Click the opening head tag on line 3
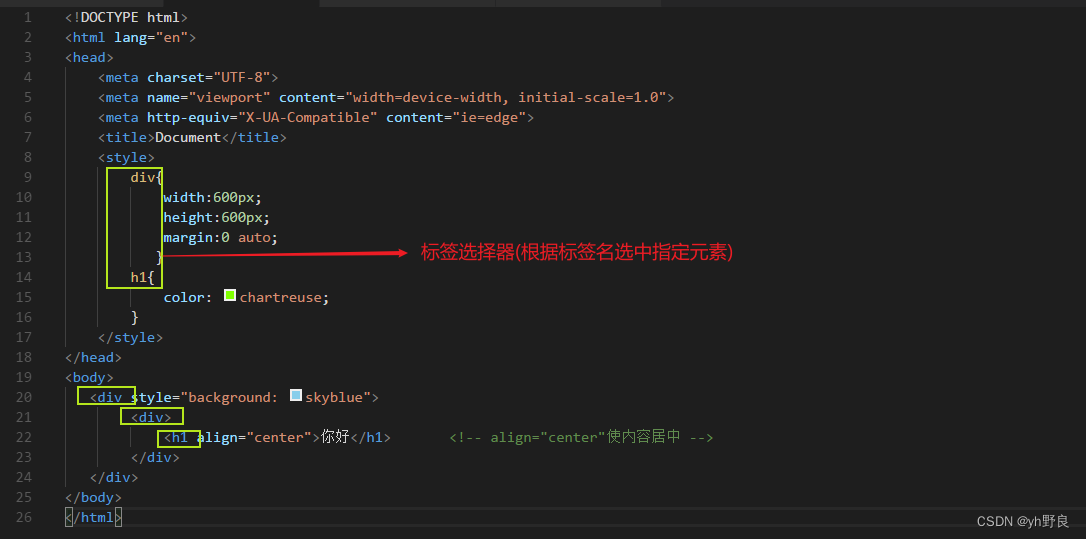This screenshot has width=1086, height=539. click(x=89, y=58)
